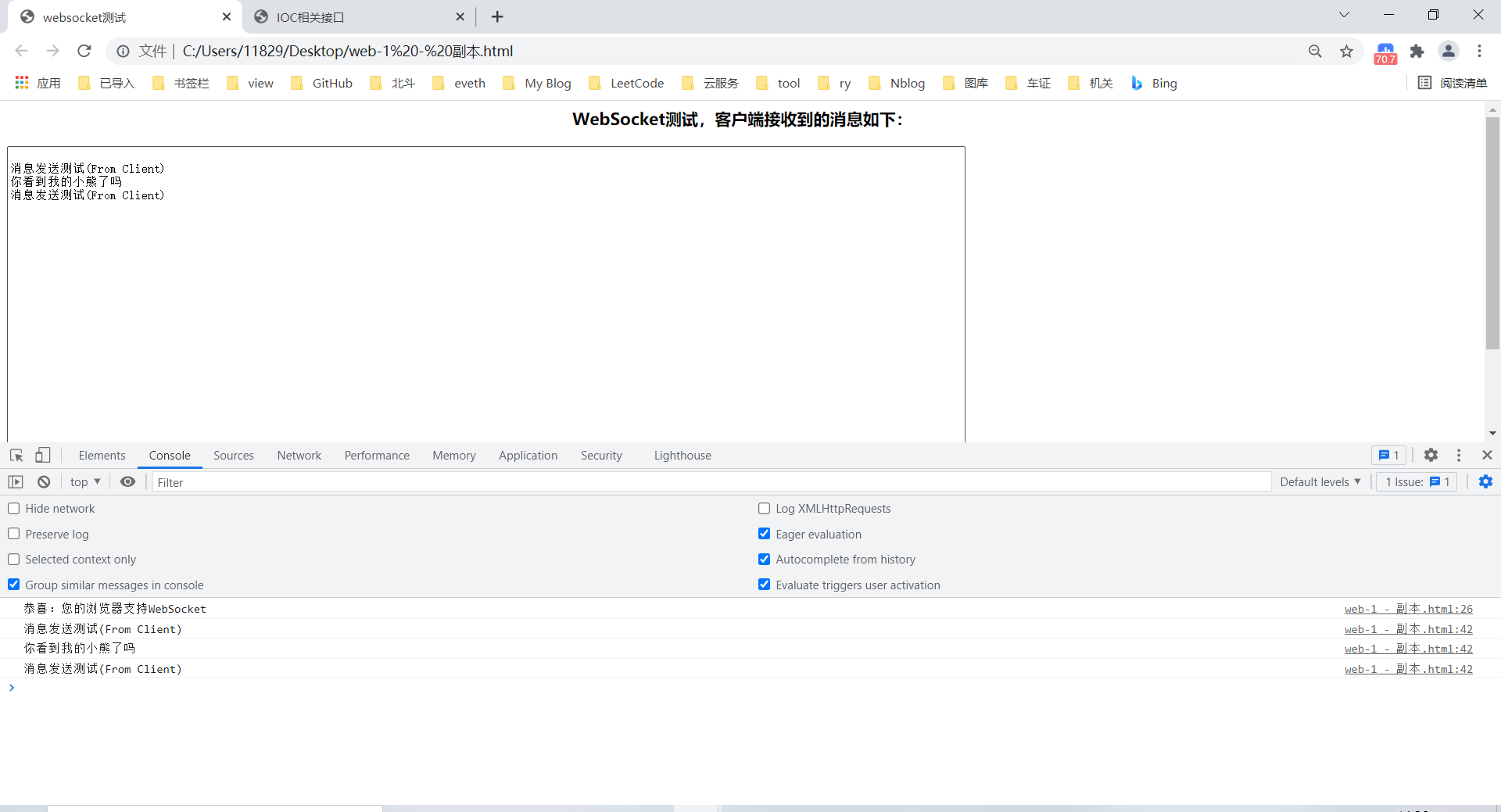Click the blue console settings gear
Screen dimensions: 1501x812
point(1485,482)
